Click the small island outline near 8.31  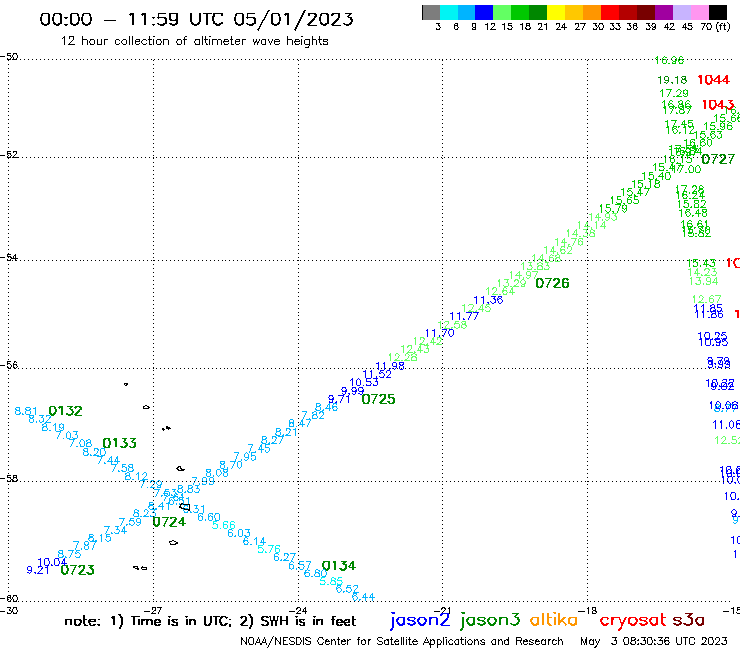coord(185,507)
